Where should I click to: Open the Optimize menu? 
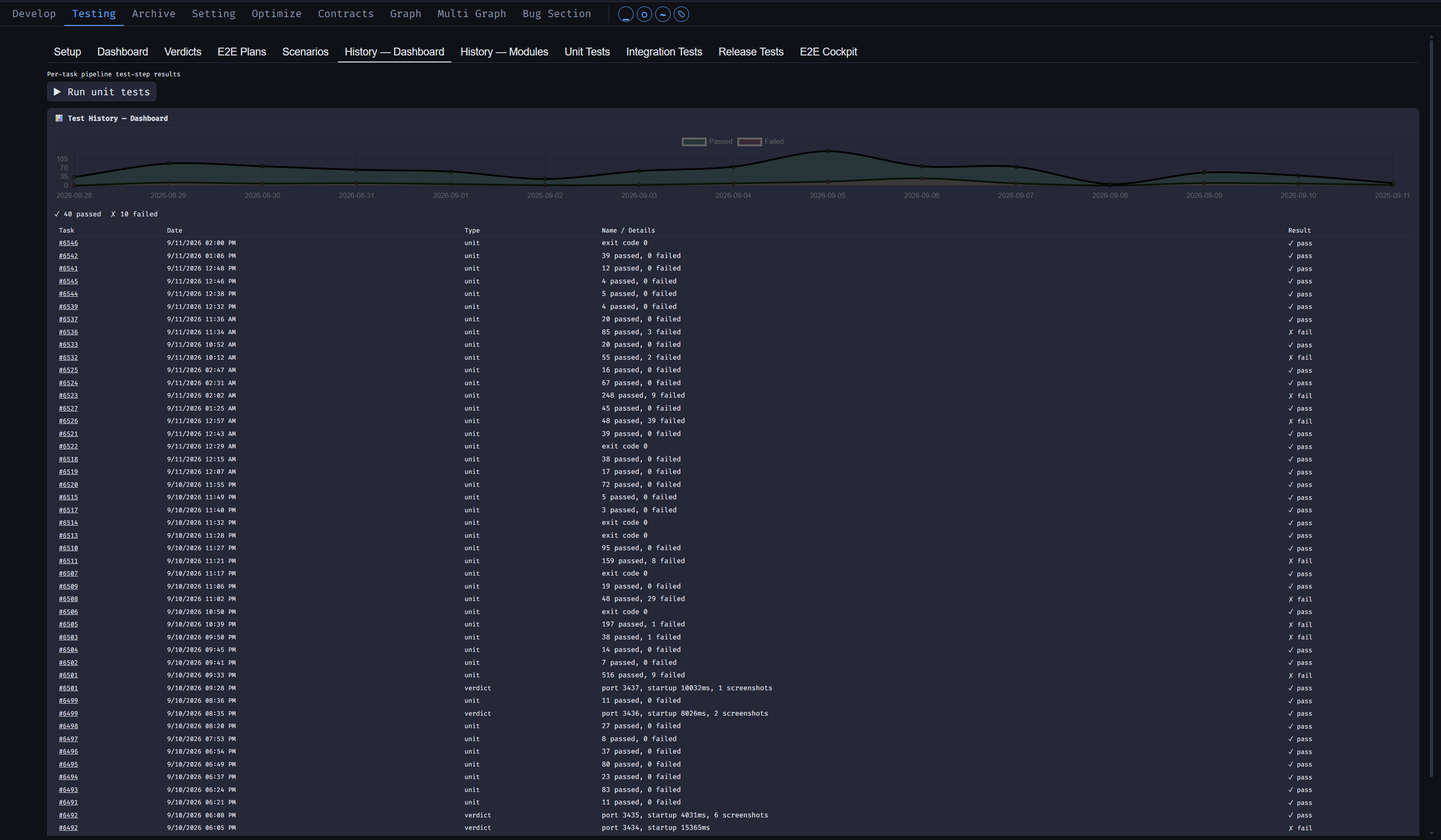(276, 14)
